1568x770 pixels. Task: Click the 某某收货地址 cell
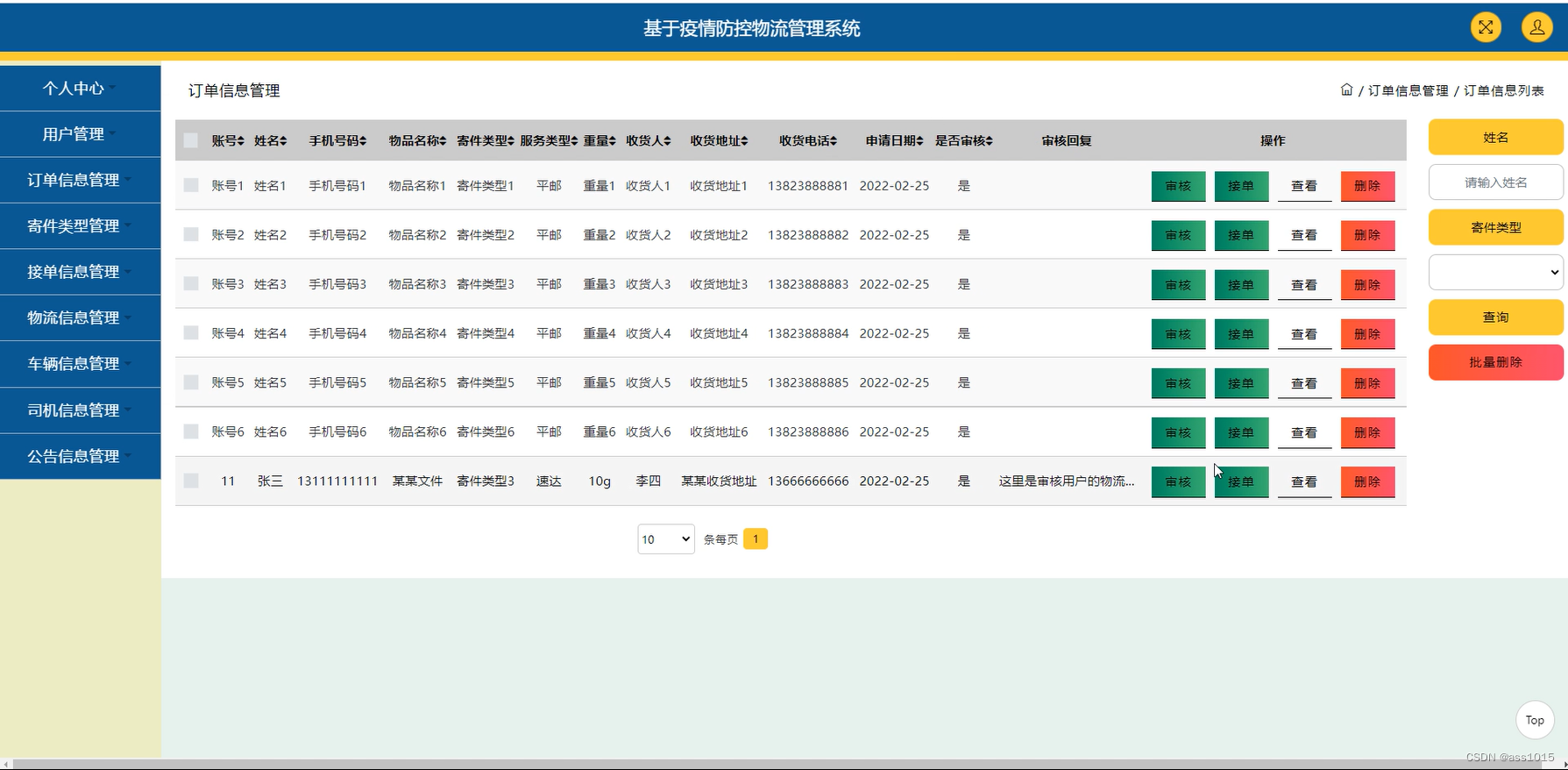719,481
